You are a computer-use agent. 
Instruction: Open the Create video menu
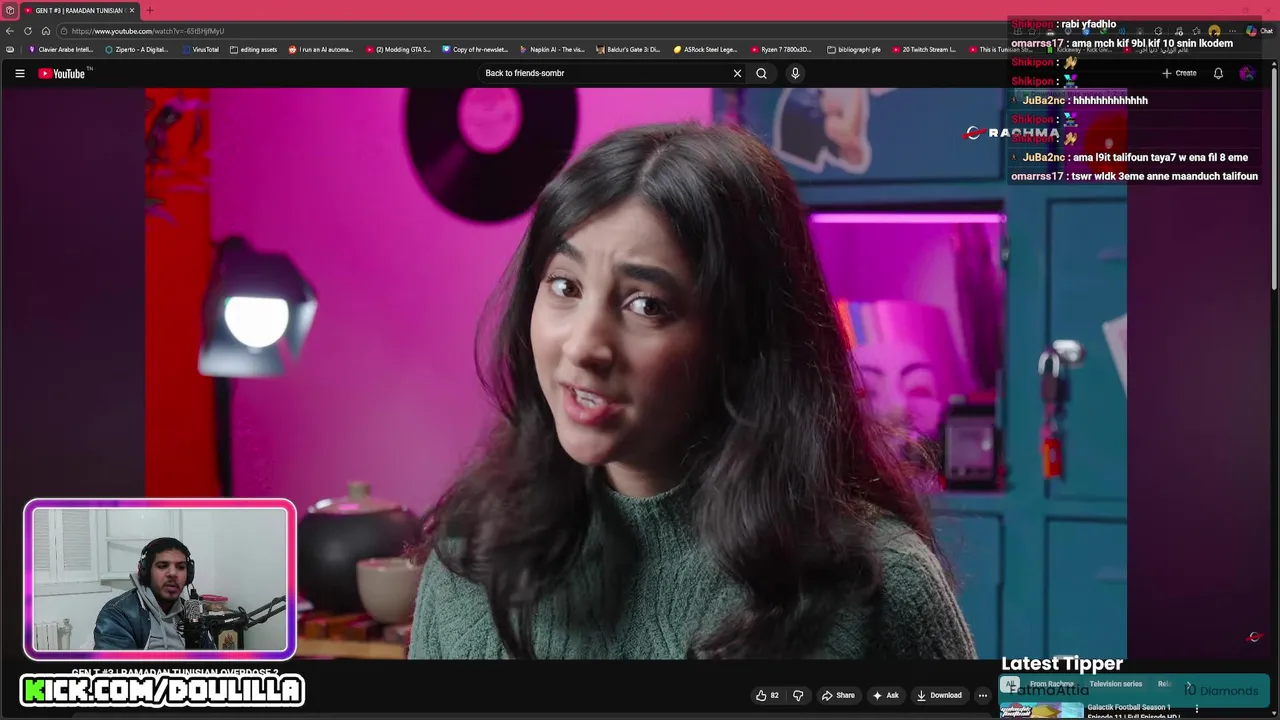pos(1179,73)
